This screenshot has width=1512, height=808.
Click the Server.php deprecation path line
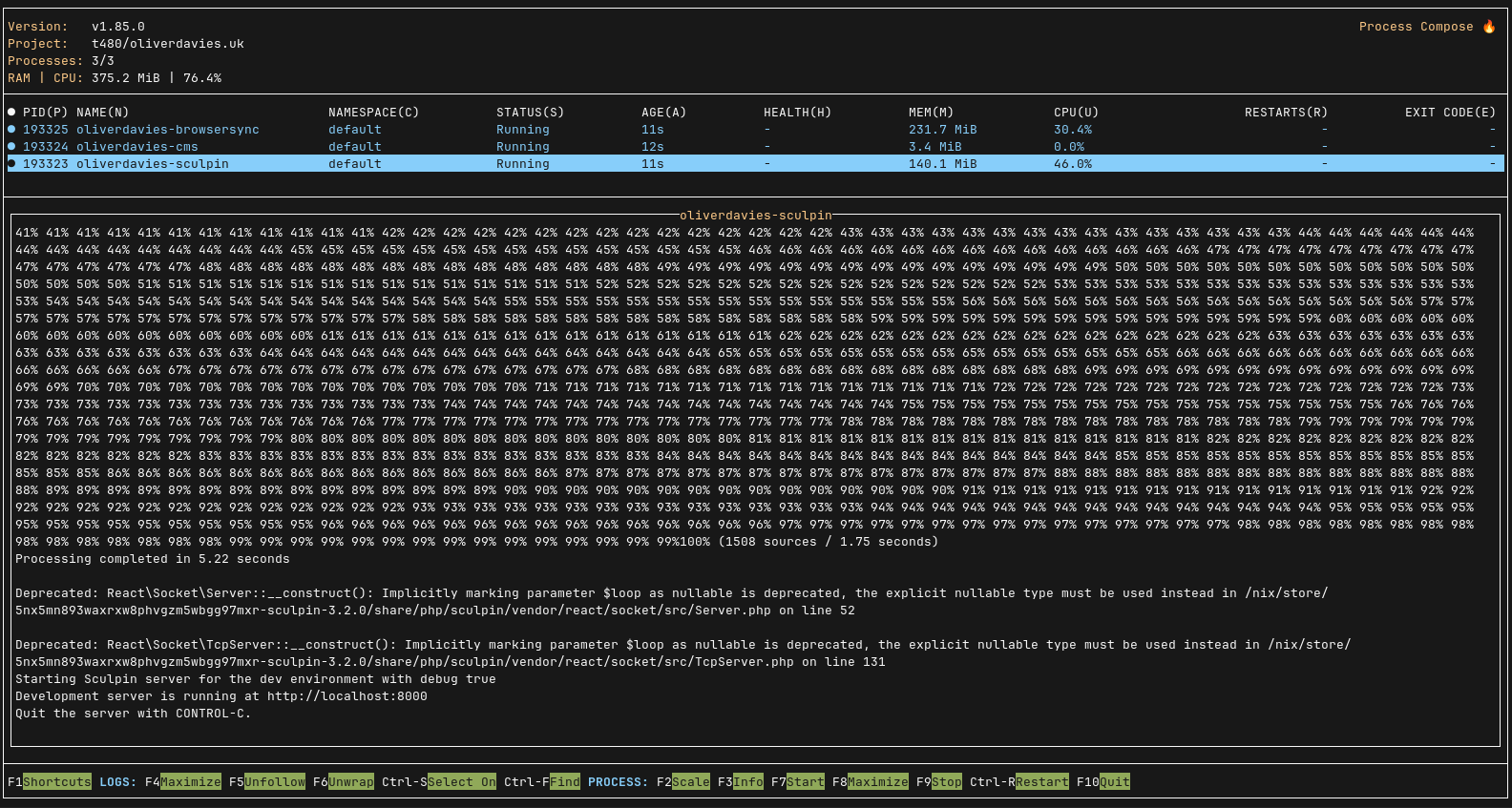(x=435, y=611)
